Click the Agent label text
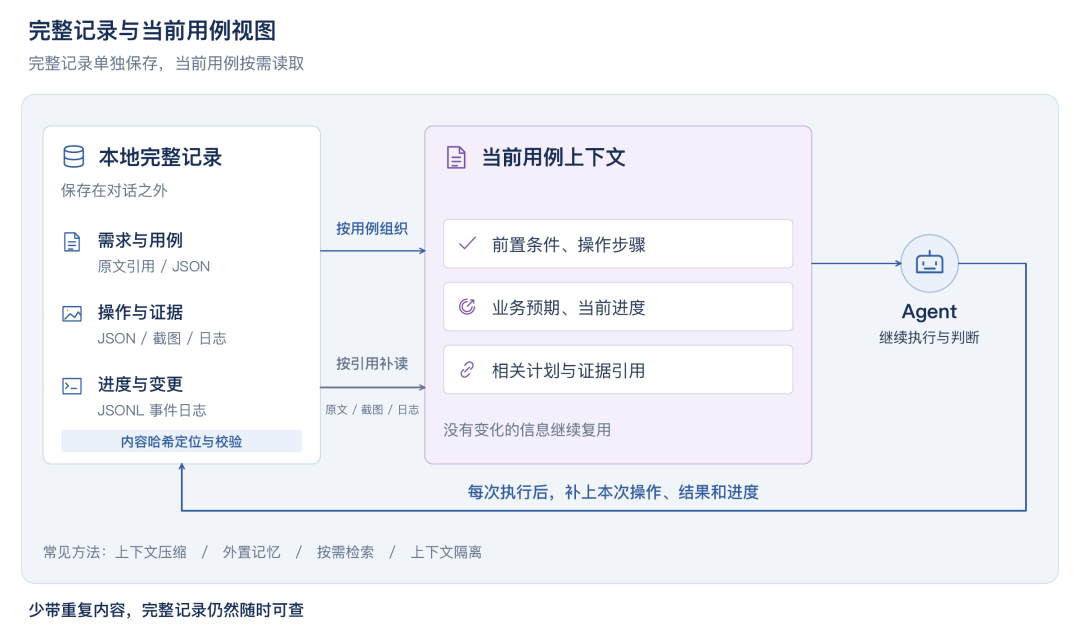The height and width of the screenshot is (639, 1080). 929,311
